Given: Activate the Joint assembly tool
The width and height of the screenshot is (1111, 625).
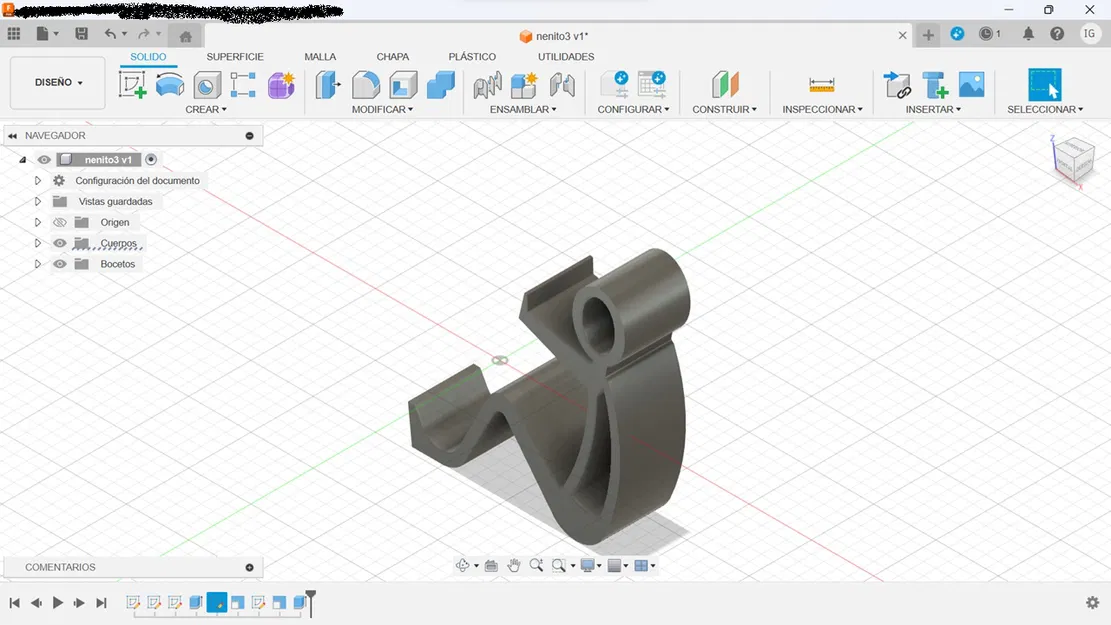Looking at the screenshot, I should 563,85.
